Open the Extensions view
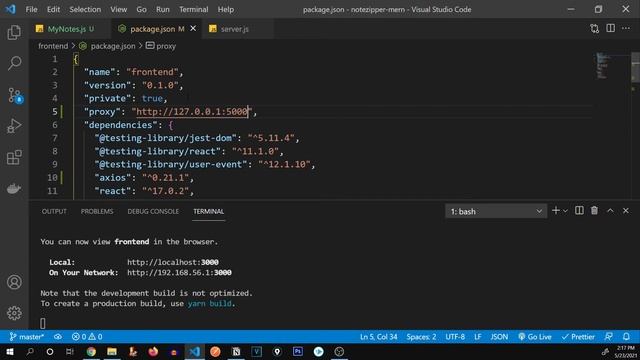Viewport: 640px width, 360px height. tap(14, 158)
